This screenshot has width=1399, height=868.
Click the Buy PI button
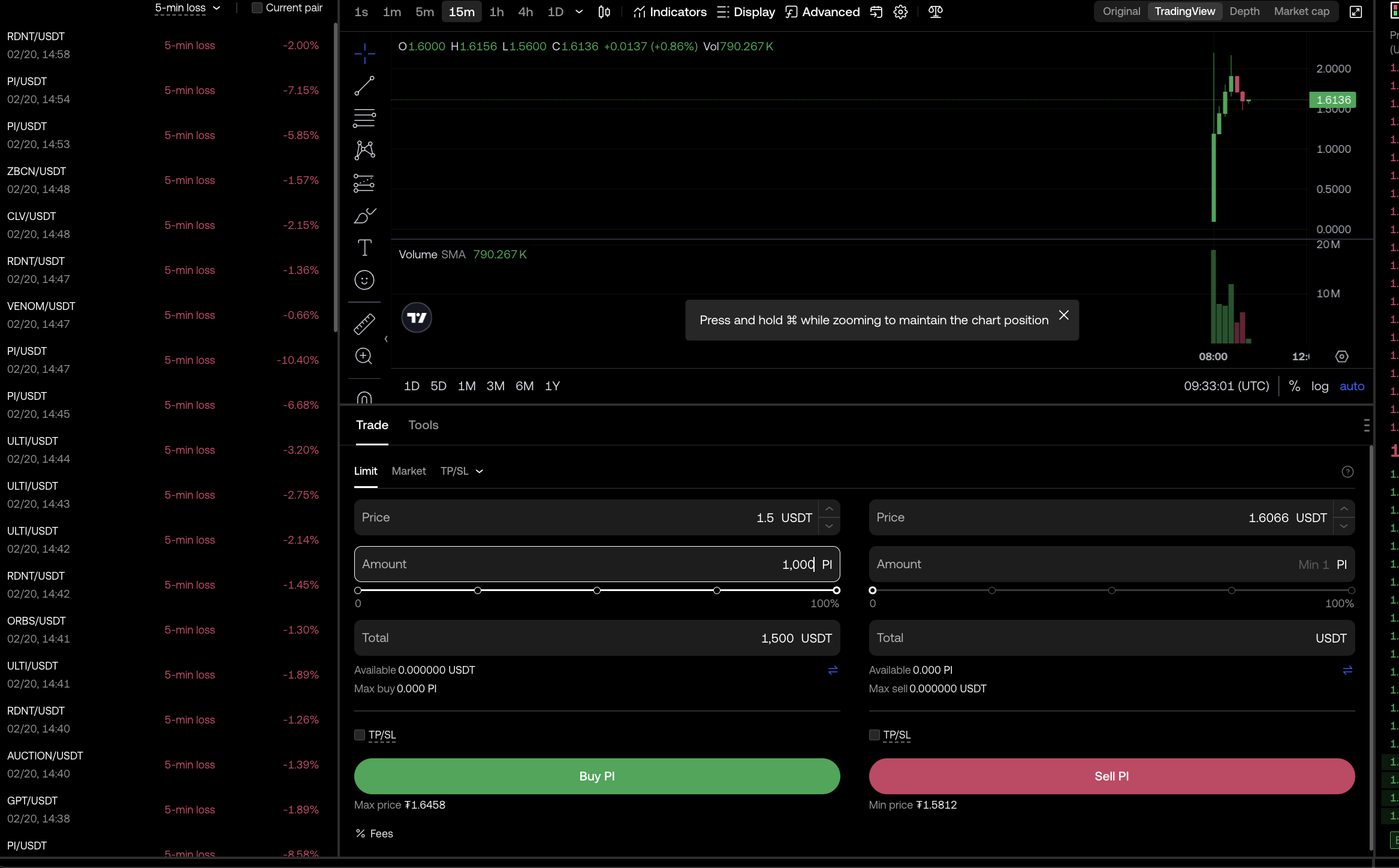point(597,776)
